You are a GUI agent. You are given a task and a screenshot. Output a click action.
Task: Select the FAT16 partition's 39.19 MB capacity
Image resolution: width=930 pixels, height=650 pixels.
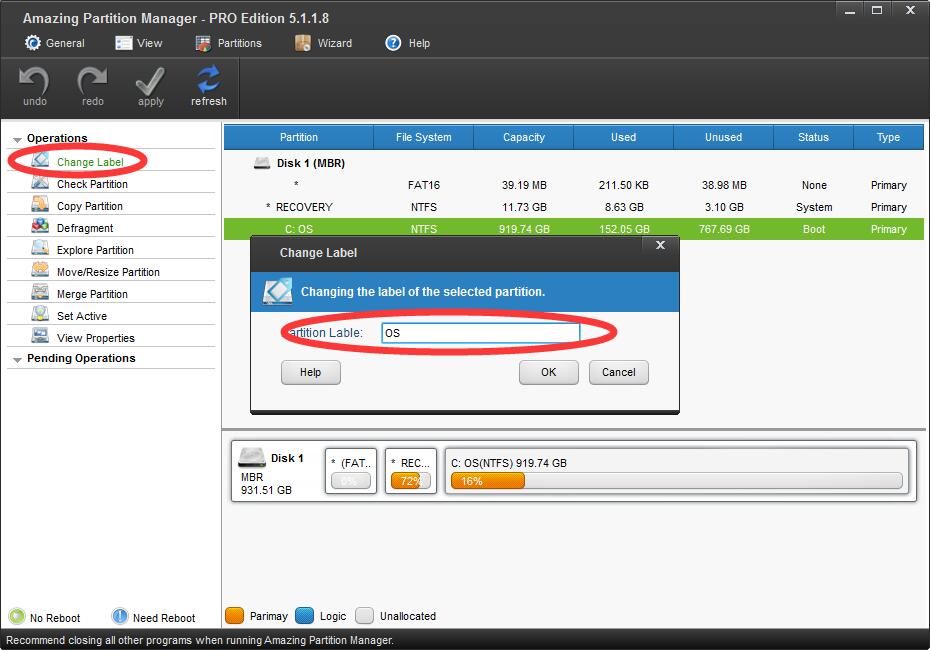(x=524, y=185)
